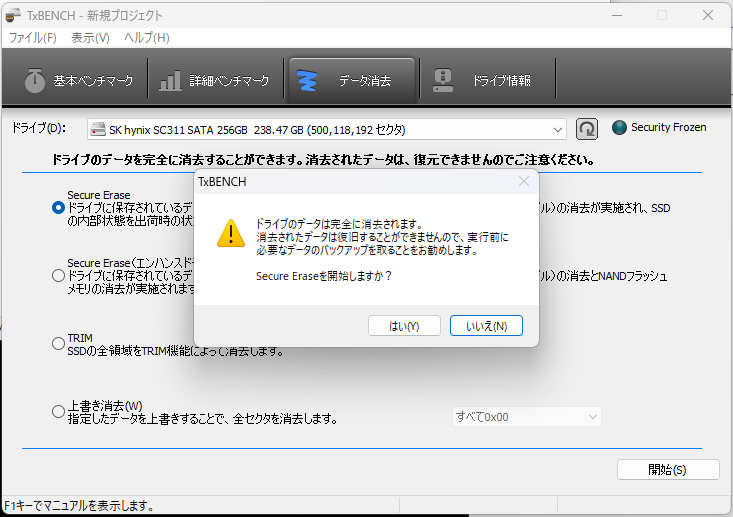Screen dimensions: 733x517
Task: Select the 上書き消去(W) radio option
Action: [58, 412]
